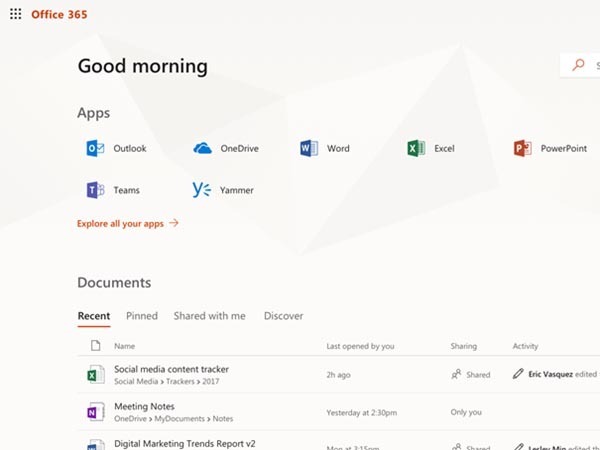
Task: Click OneNote file icon for Meeting Notes
Action: click(x=96, y=412)
